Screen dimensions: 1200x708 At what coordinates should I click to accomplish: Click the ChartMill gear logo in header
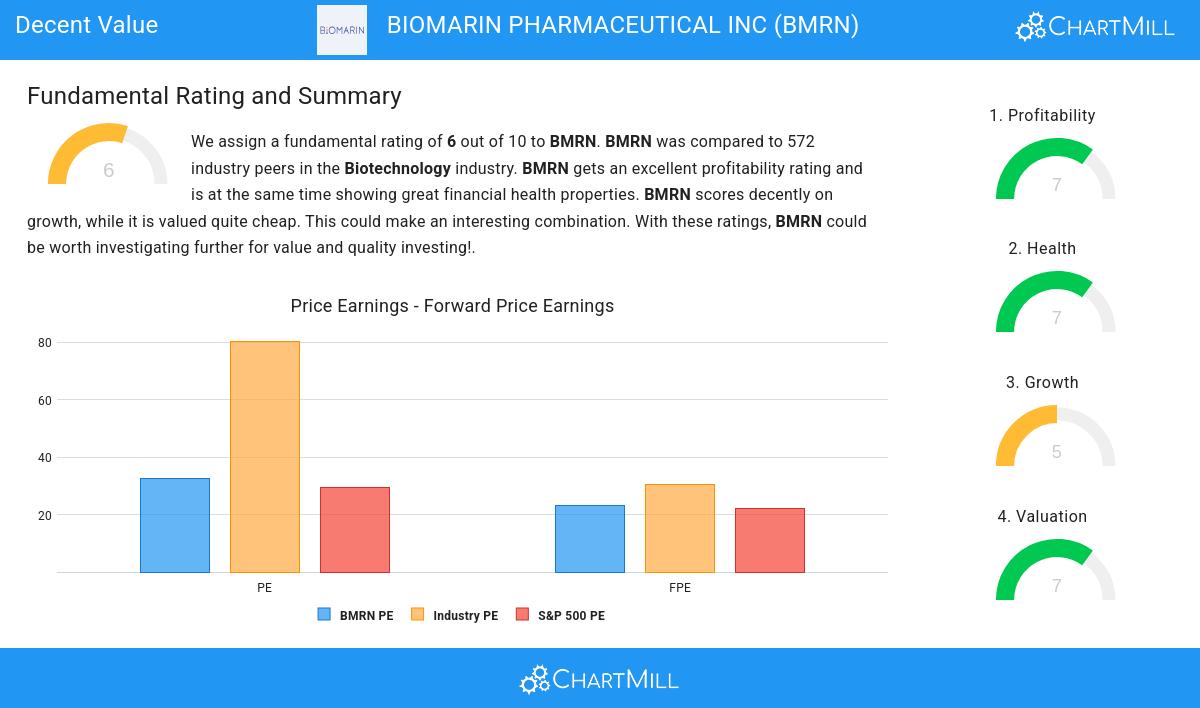pos(1095,26)
